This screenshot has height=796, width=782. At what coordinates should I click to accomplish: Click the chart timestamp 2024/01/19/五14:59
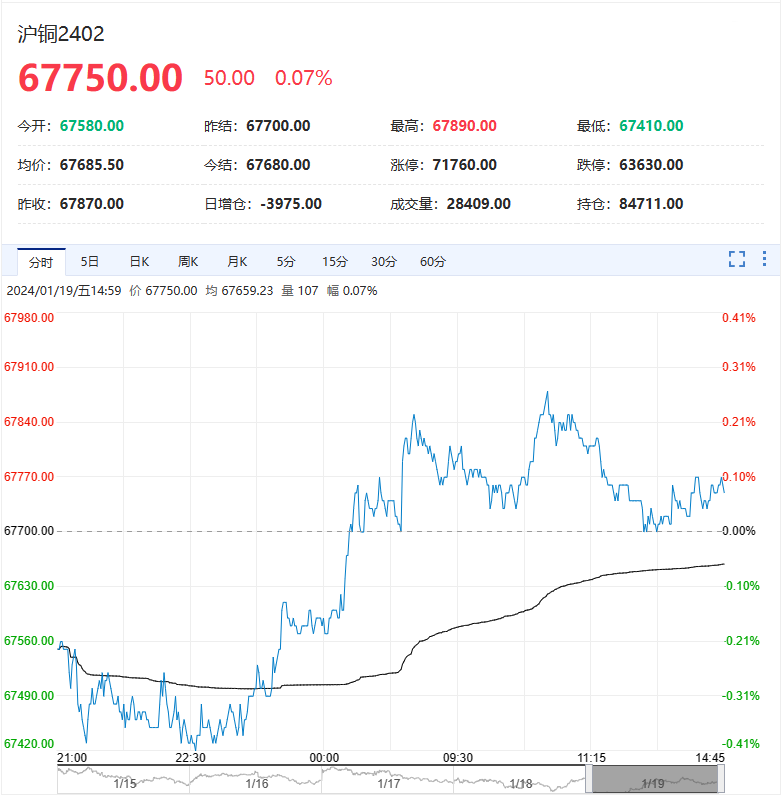64,291
